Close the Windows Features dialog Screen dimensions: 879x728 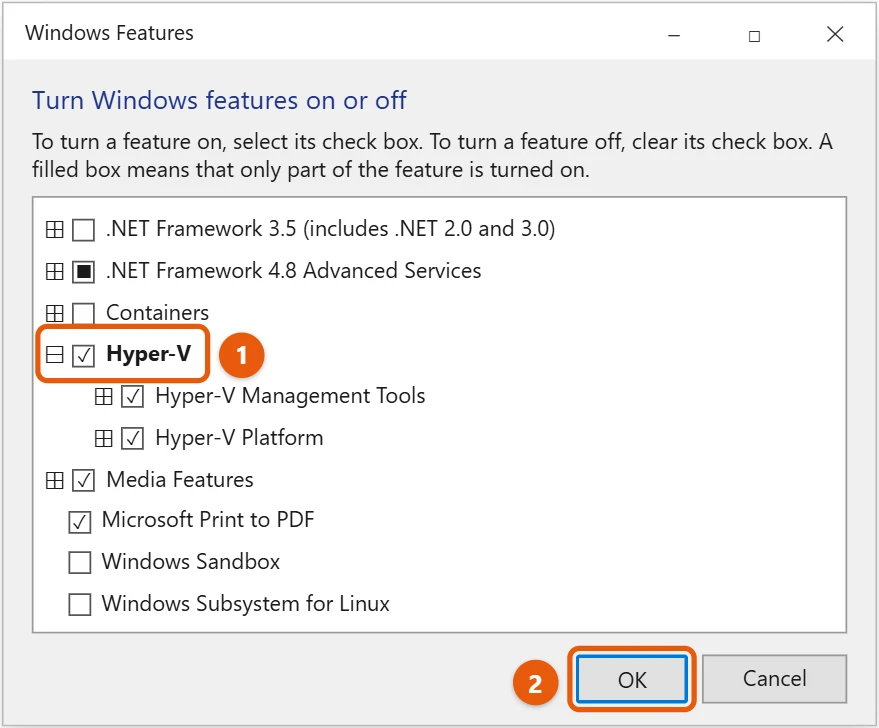coord(835,35)
